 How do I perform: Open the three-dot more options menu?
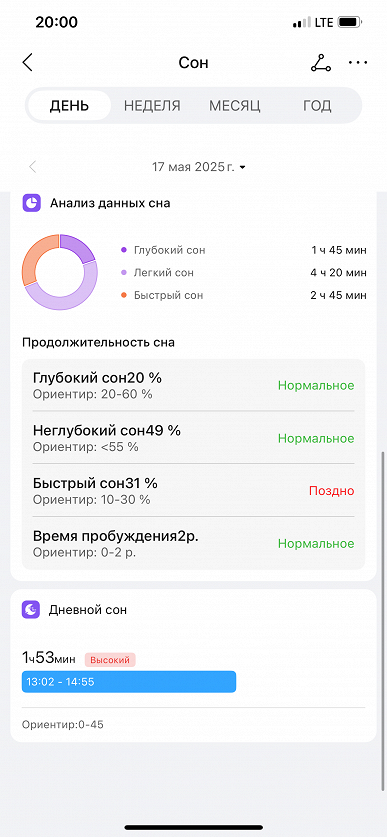click(x=358, y=63)
